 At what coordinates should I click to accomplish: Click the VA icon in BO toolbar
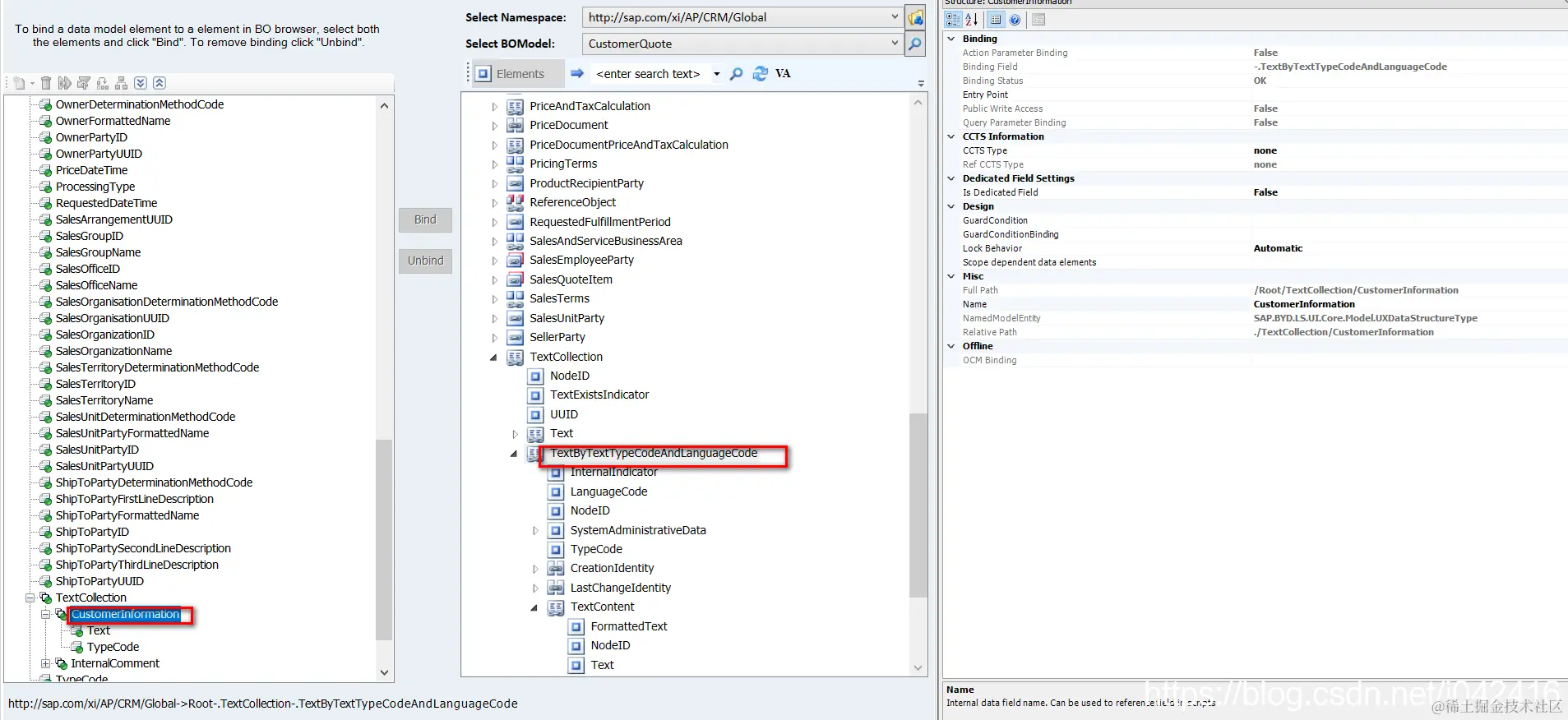tap(783, 74)
